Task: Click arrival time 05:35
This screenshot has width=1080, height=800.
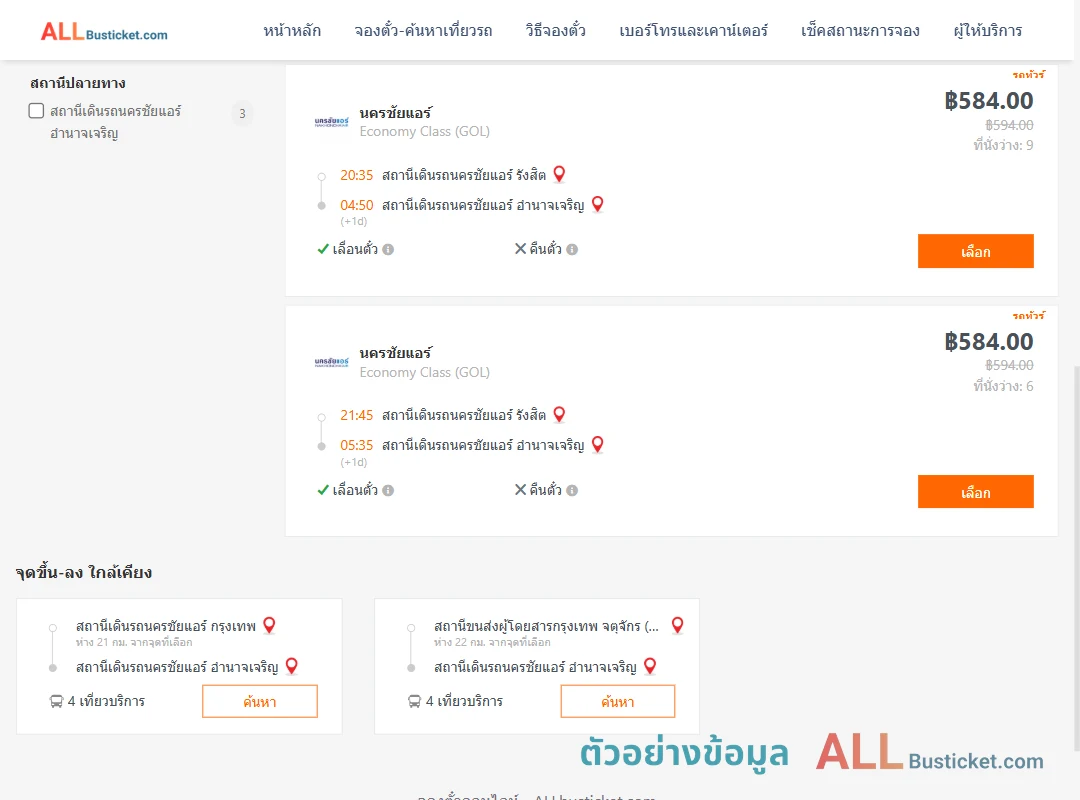Action: point(356,445)
